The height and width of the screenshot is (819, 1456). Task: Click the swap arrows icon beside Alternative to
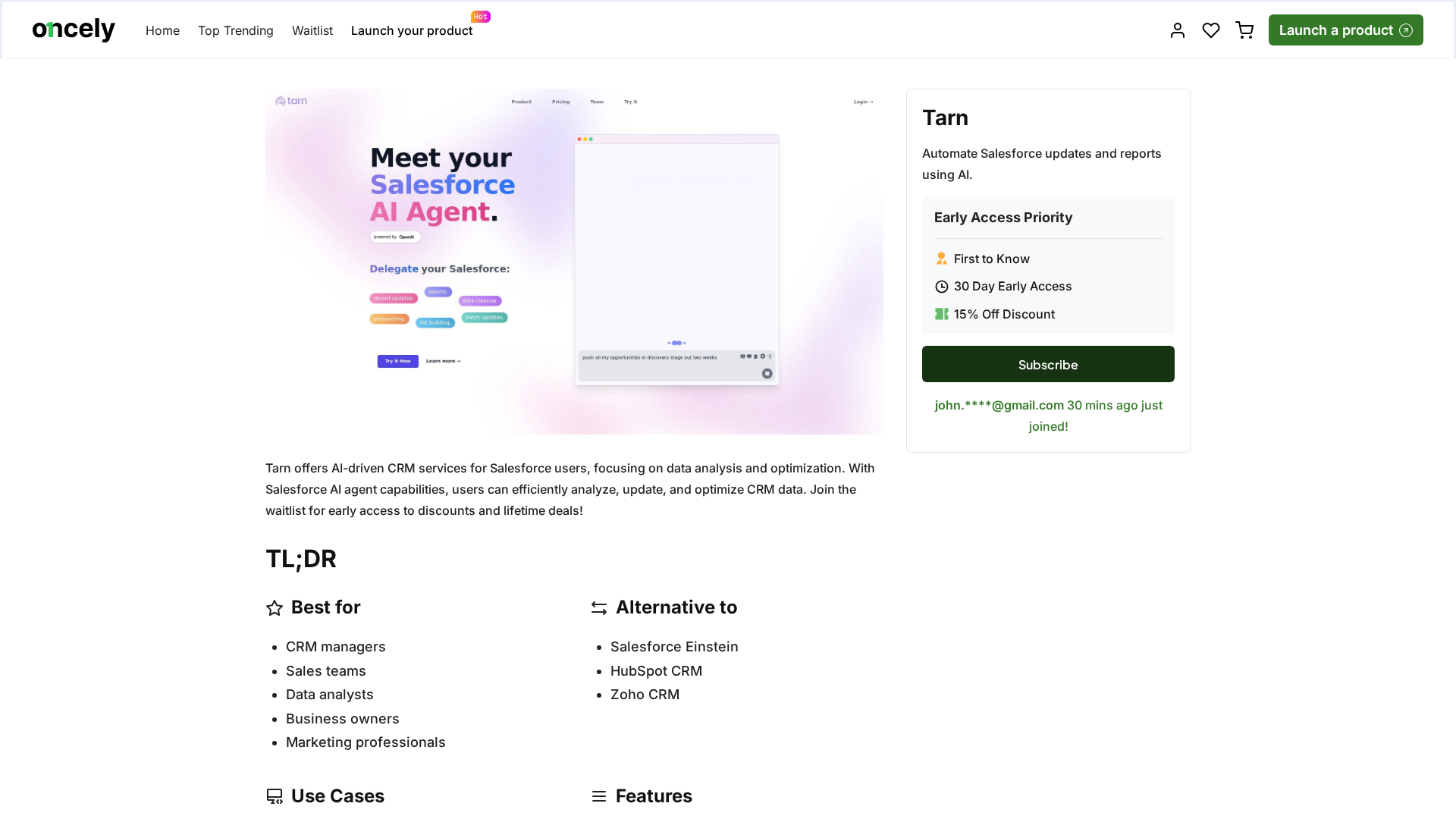599,608
